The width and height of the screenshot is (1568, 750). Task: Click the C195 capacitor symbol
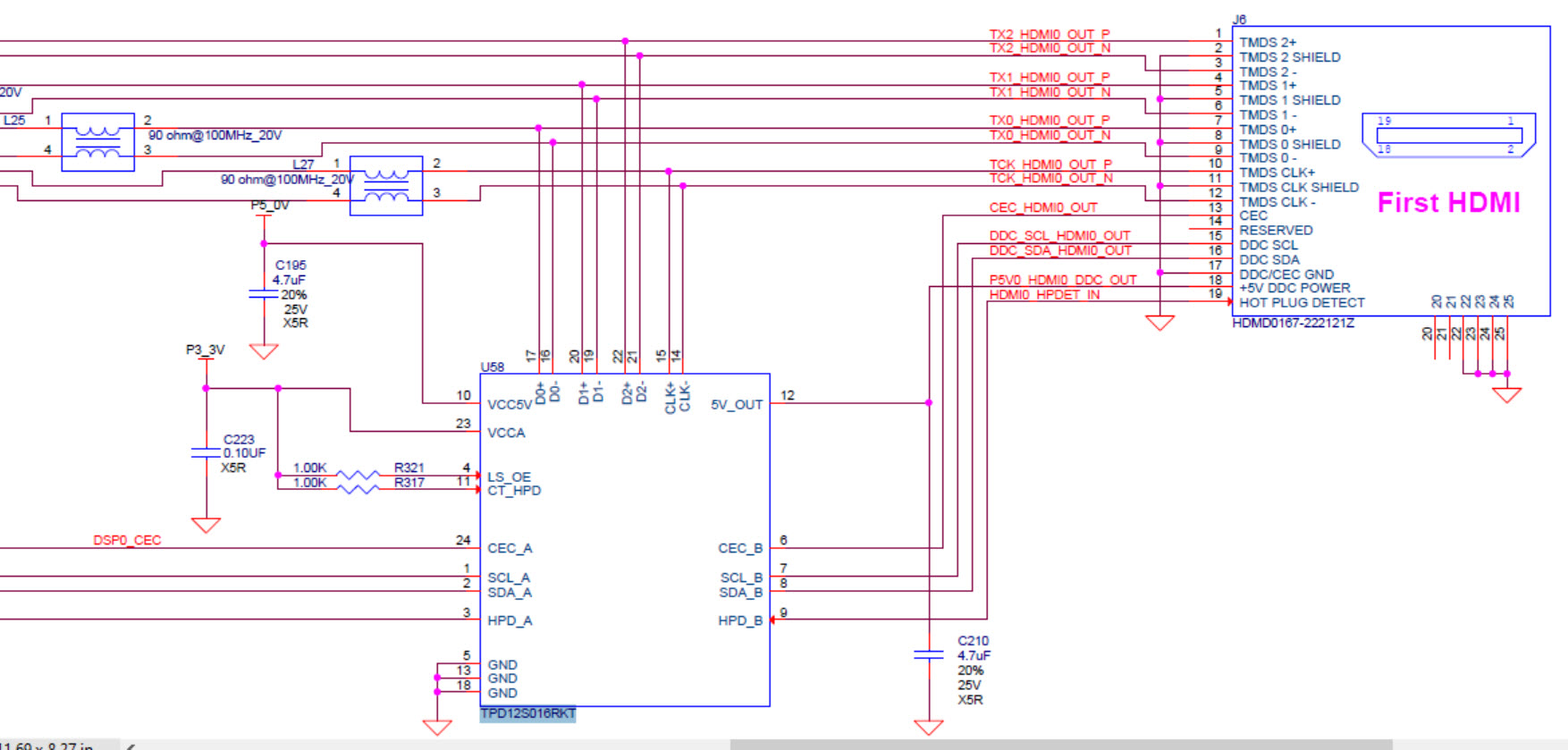point(264,294)
